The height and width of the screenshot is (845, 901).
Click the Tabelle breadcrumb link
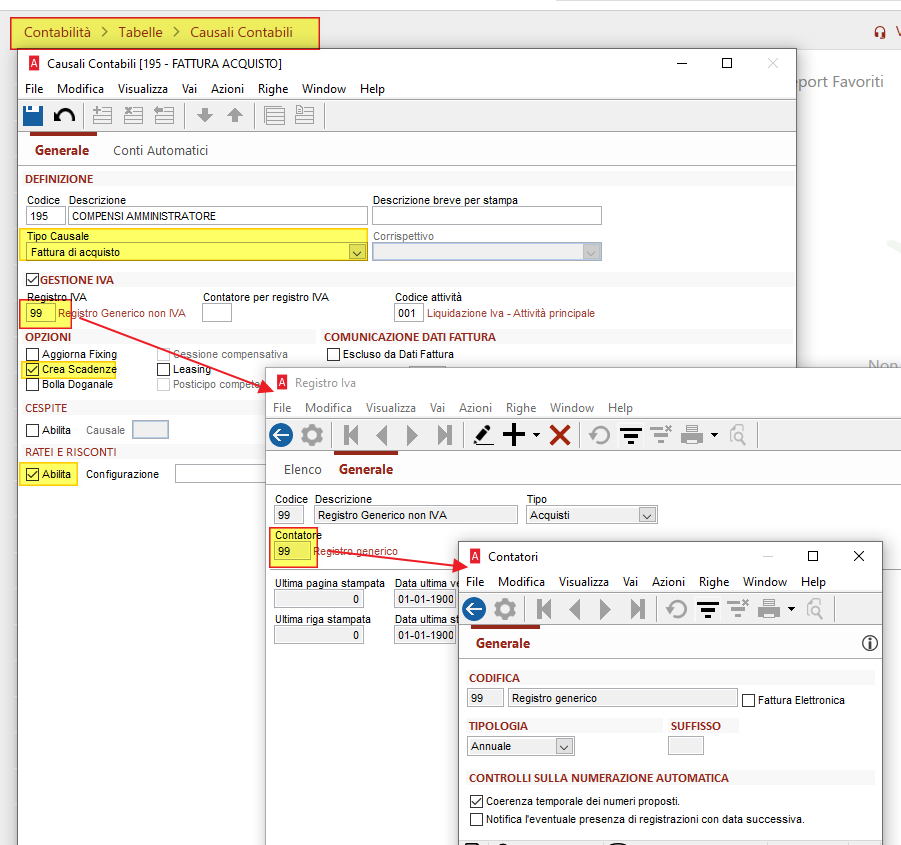coord(140,32)
